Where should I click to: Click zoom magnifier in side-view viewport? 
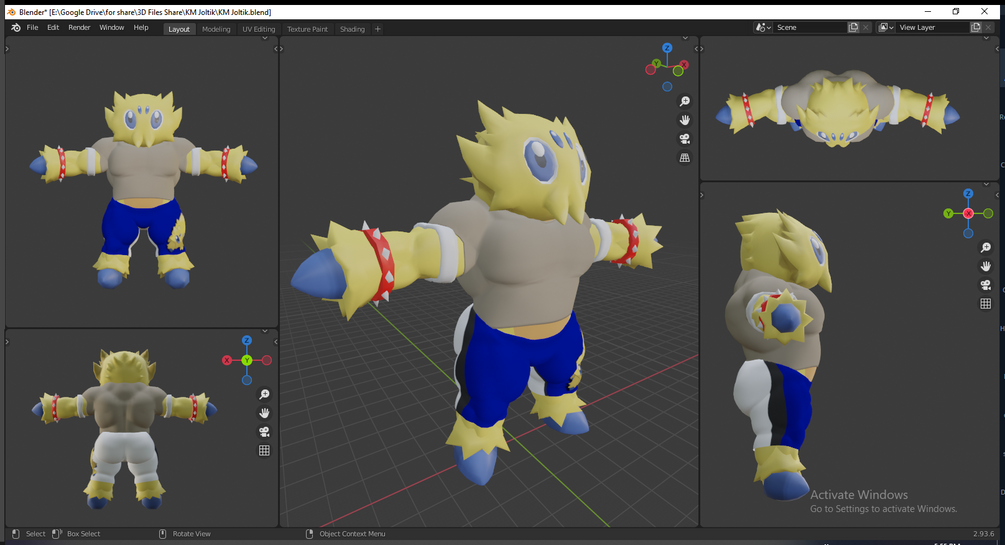(986, 247)
